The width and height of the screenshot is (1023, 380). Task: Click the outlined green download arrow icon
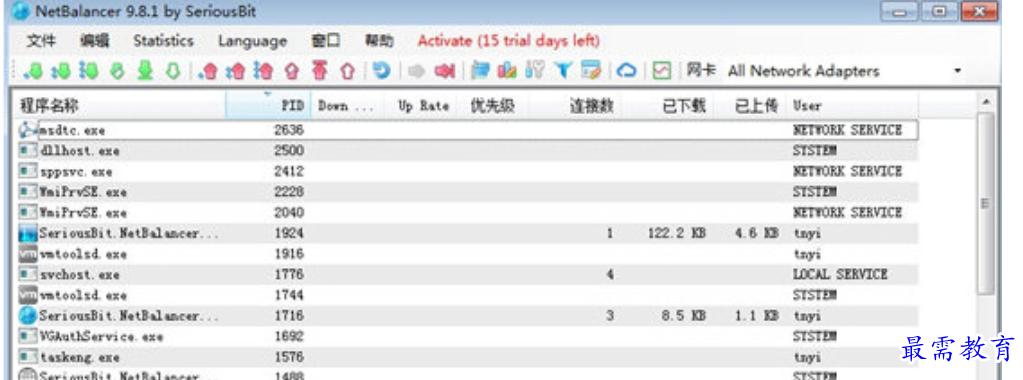point(172,71)
